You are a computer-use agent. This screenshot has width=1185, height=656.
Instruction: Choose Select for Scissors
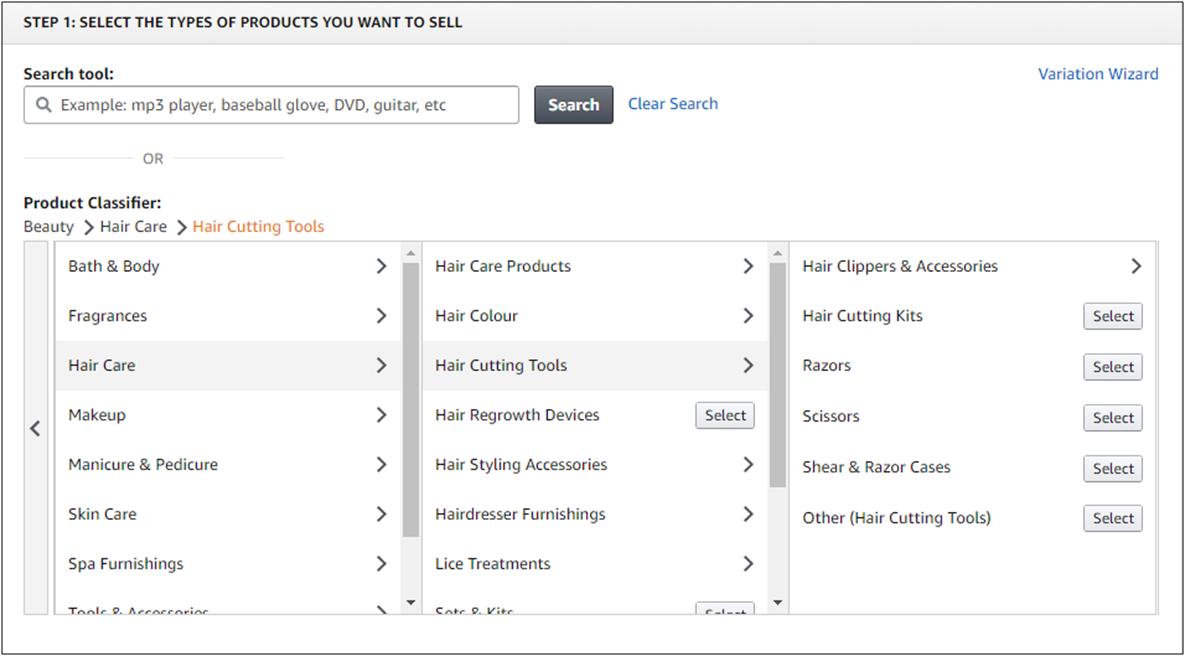click(x=1112, y=418)
